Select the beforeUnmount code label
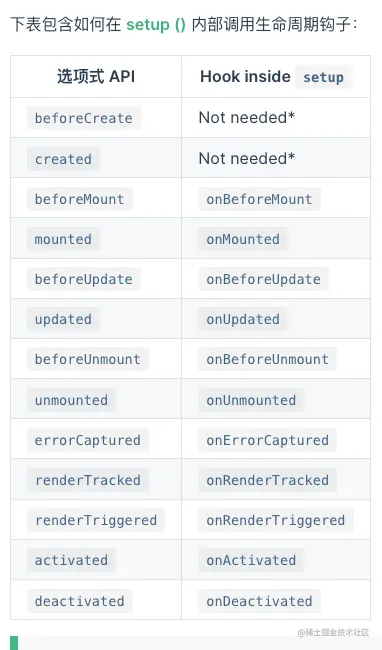The height and width of the screenshot is (650, 382). tap(88, 359)
